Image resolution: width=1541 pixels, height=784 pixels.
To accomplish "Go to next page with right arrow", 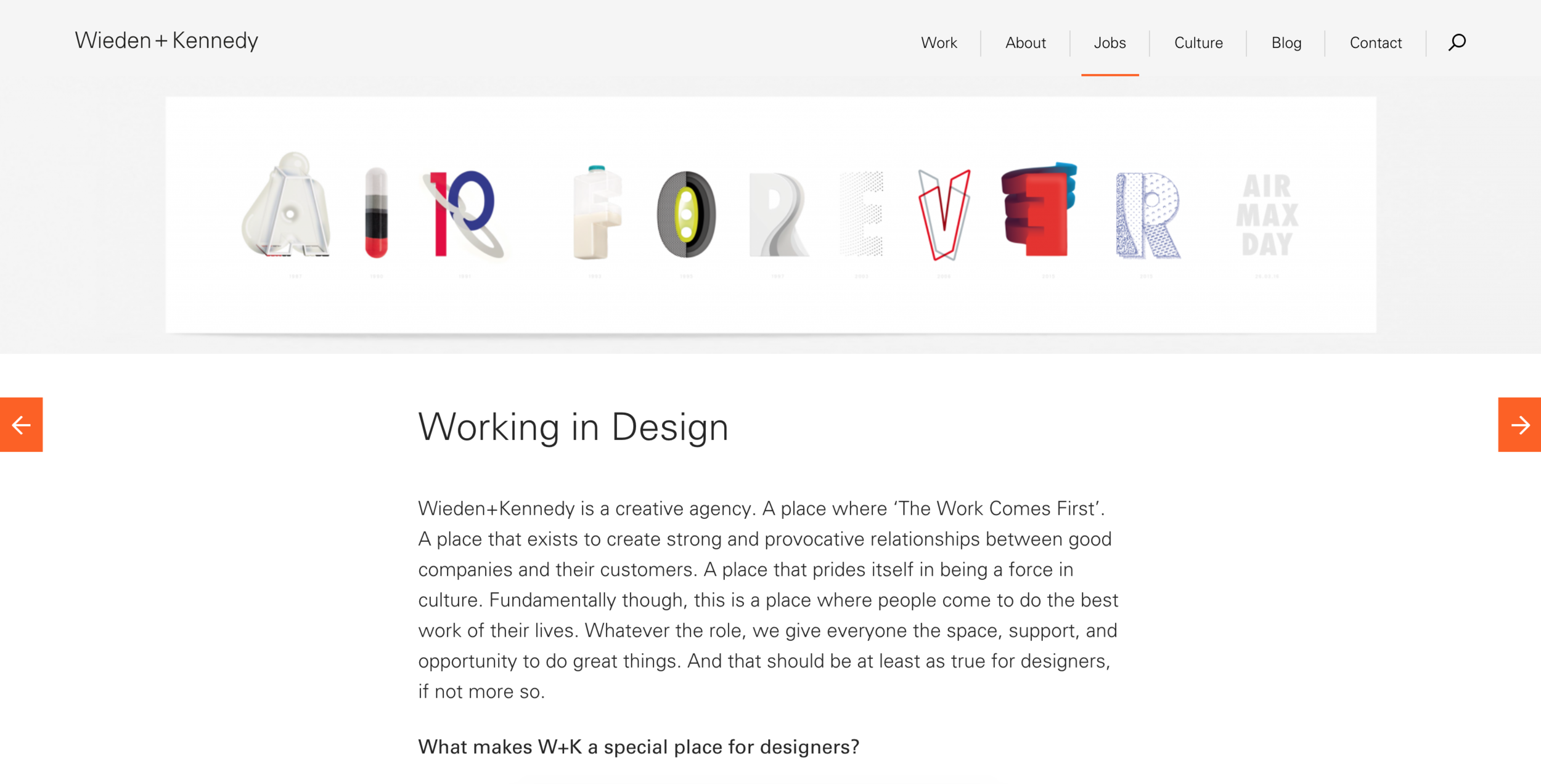I will pos(1519,425).
